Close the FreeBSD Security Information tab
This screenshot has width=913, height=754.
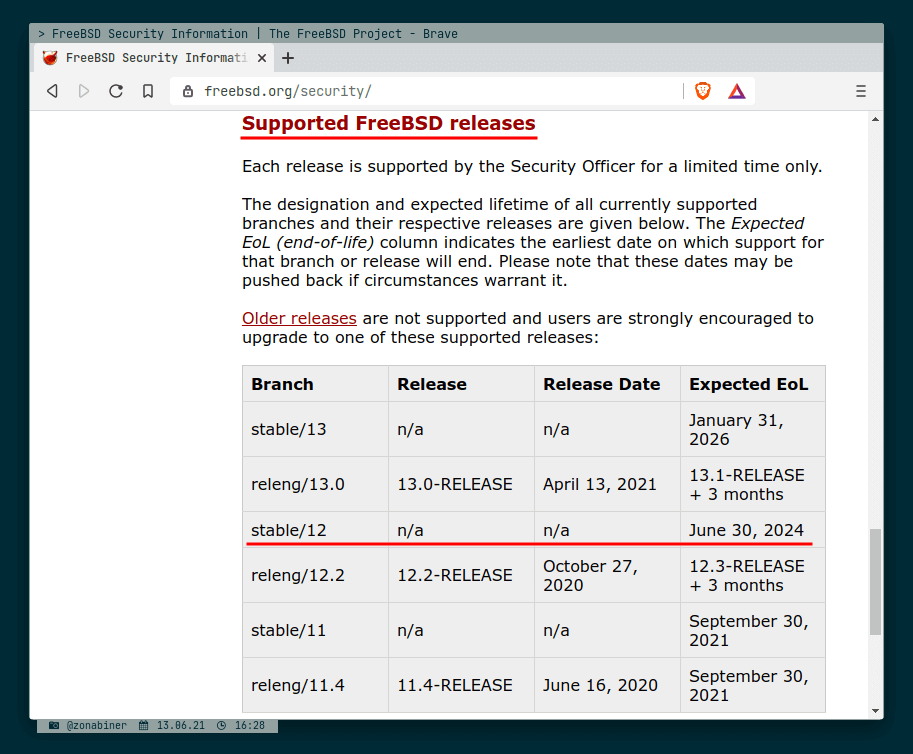coord(262,58)
